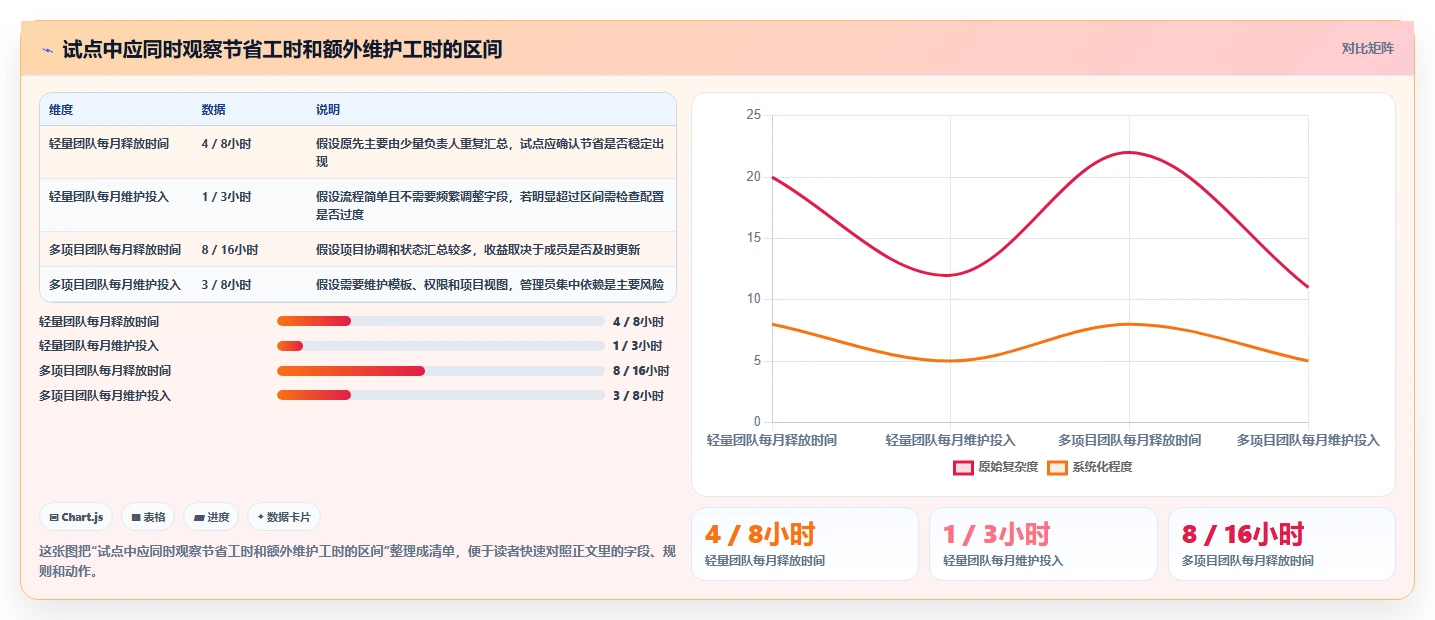
Task: Click the 8 / 16小时 table value
Action: (x=230, y=250)
